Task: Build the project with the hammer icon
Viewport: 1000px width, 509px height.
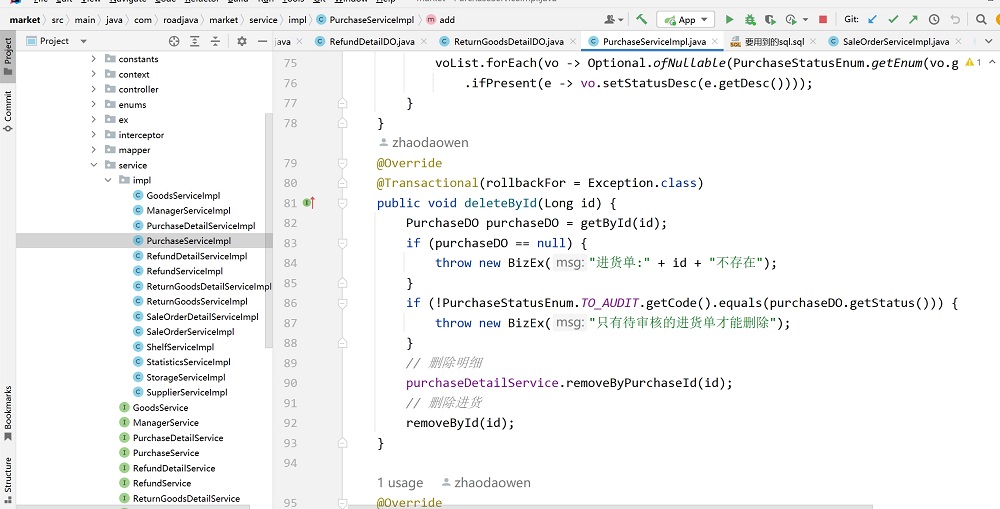Action: (642, 20)
